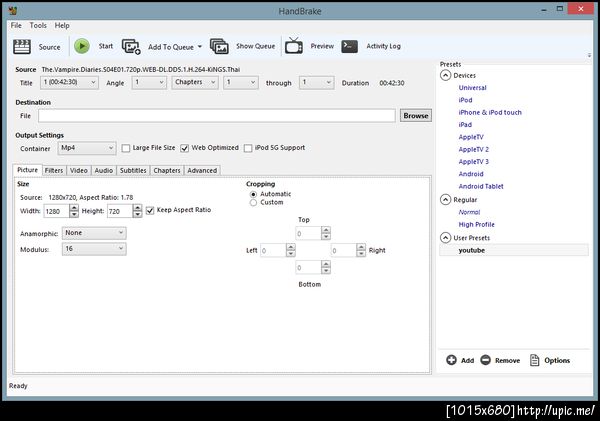Viewport: 600px width, 421px height.
Task: Switch to the Advanced tab
Action: (x=202, y=170)
